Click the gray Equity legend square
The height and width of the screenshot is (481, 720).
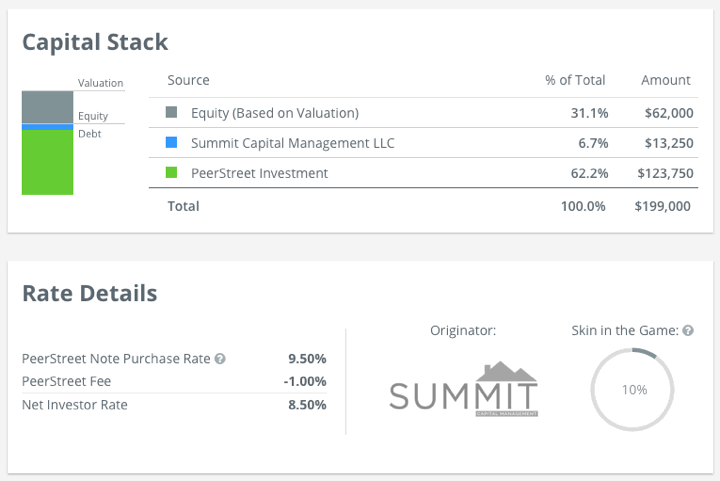tap(172, 113)
